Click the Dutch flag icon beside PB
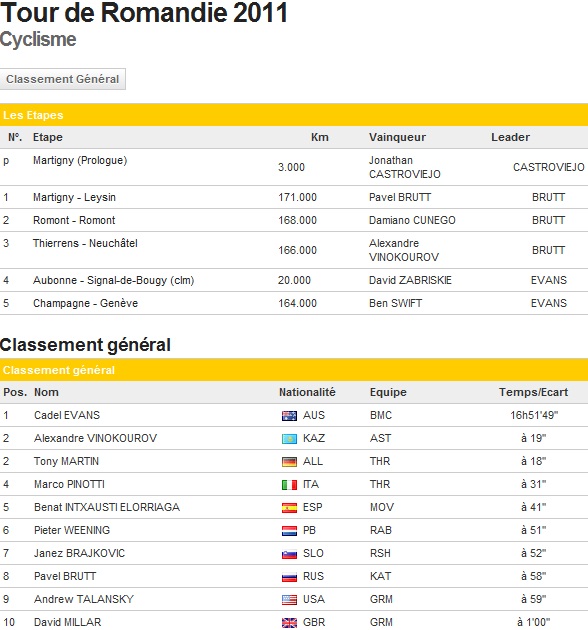588x630 pixels. (289, 531)
